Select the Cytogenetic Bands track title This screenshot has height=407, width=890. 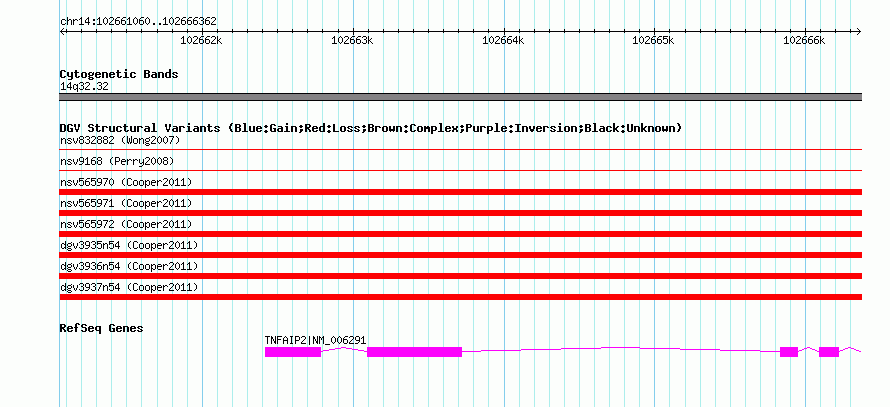click(x=119, y=74)
